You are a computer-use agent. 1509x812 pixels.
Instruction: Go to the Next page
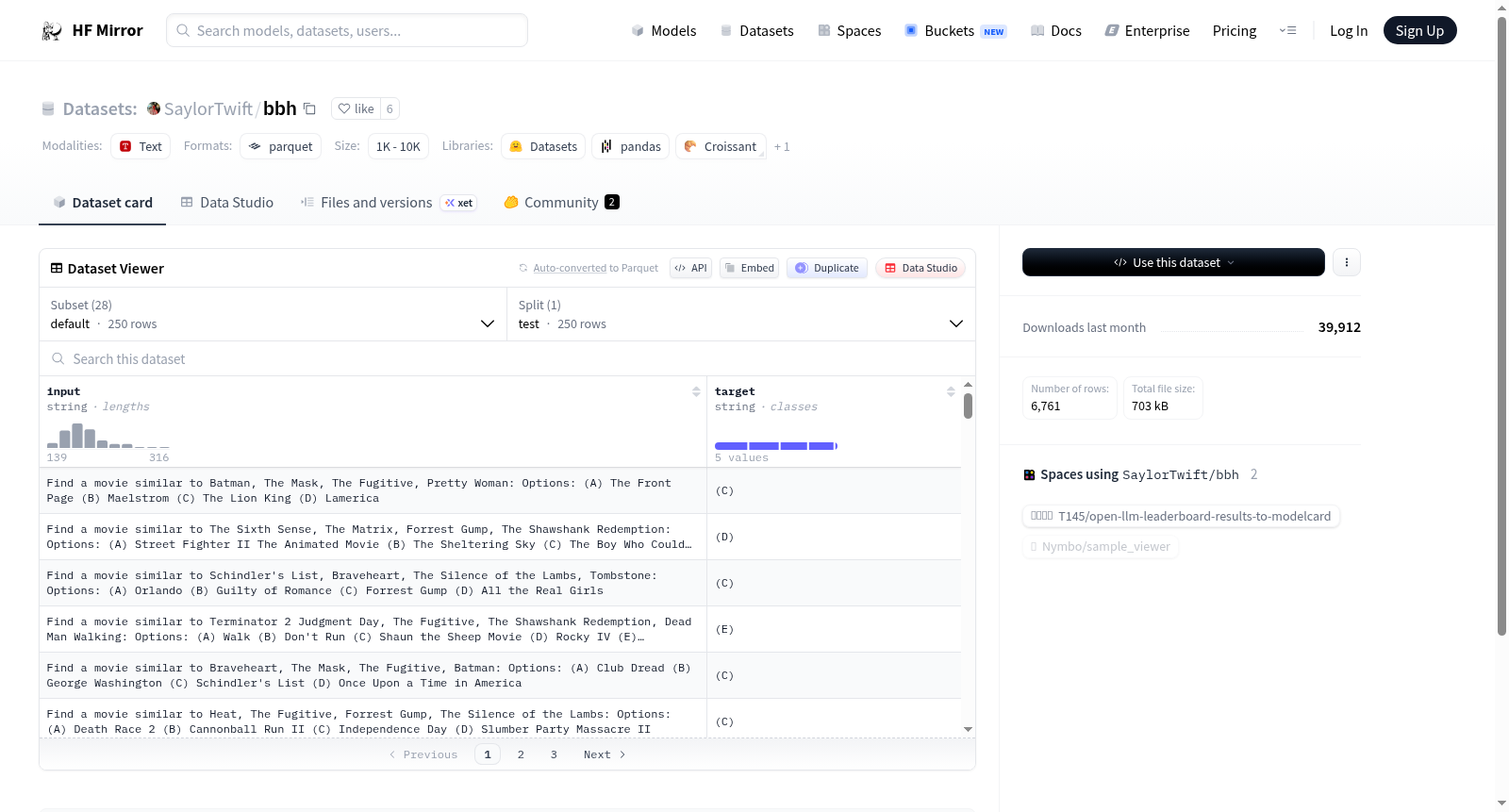(605, 754)
